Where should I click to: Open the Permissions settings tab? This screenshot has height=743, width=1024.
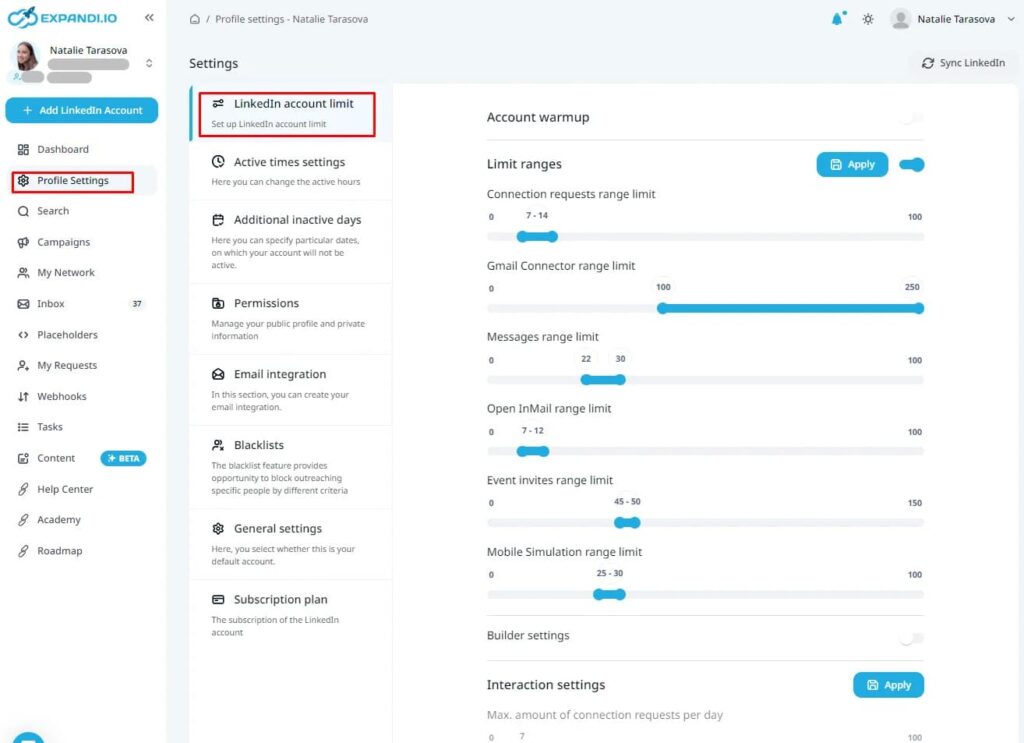tap(291, 319)
